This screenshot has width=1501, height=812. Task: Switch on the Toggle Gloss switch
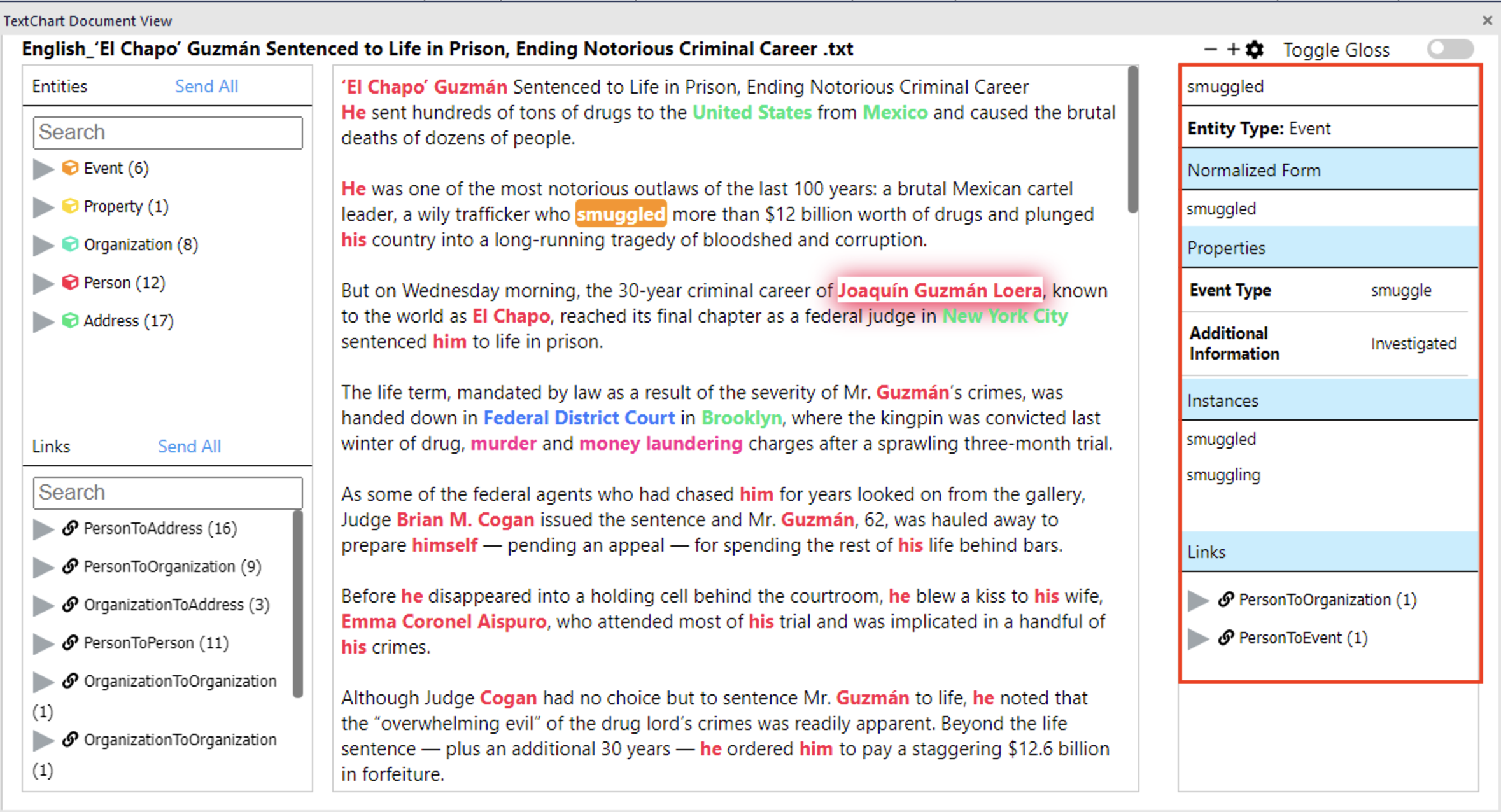tap(1451, 49)
